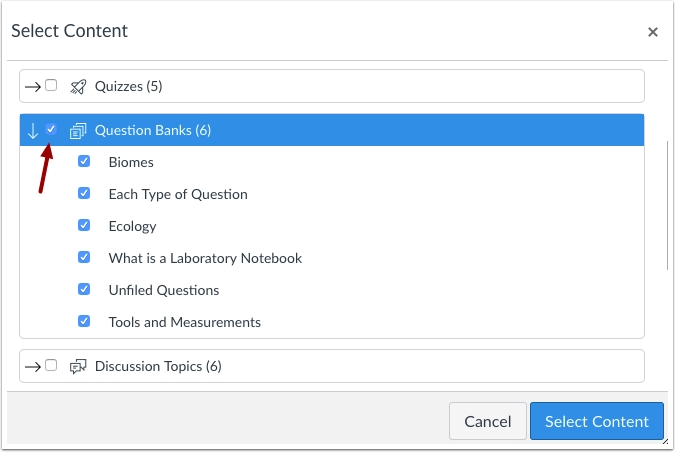
Task: Deselect Tools and Measurements checkbox
Action: 85,322
